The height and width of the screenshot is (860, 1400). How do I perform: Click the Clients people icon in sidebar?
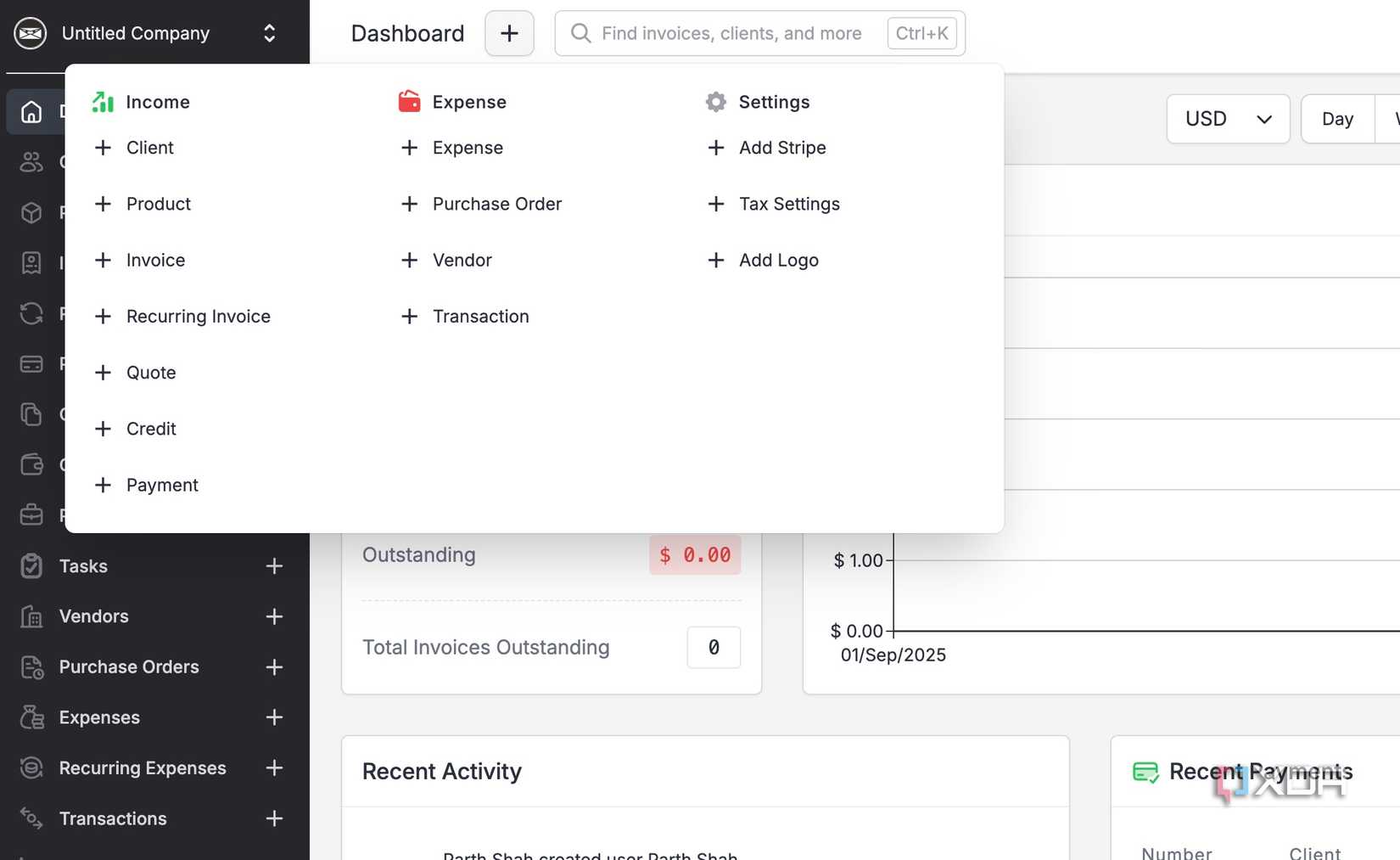[x=31, y=162]
